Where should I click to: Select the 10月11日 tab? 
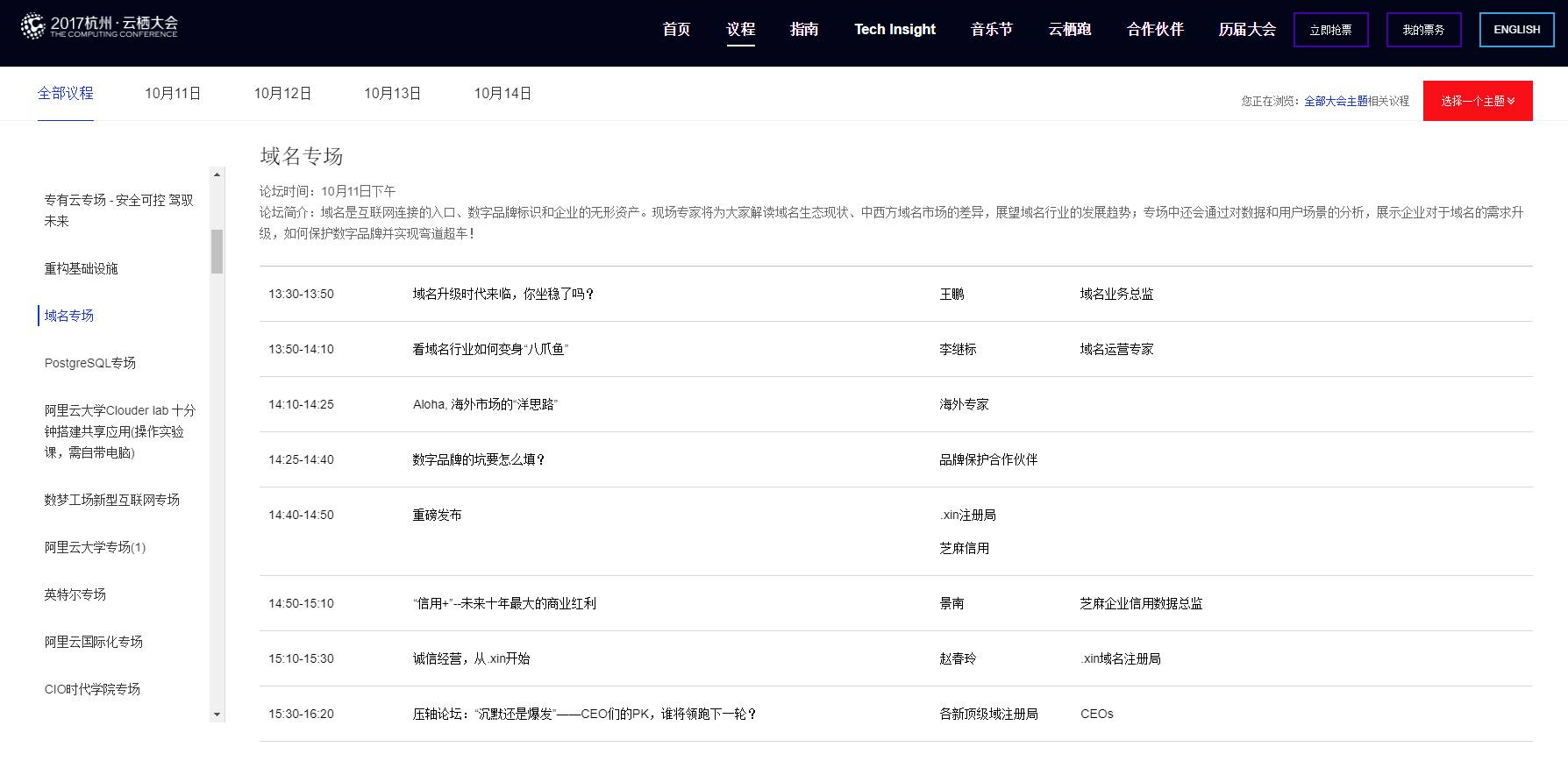[173, 93]
